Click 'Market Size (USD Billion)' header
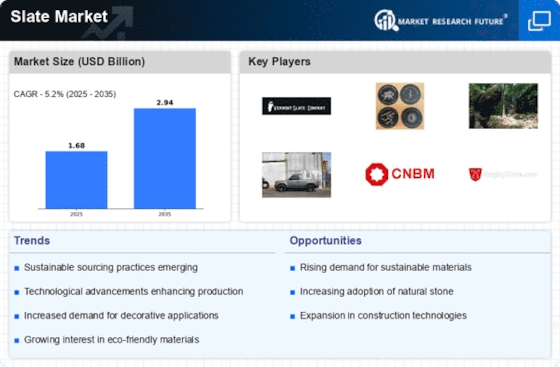This screenshot has width=560, height=367. point(79,61)
